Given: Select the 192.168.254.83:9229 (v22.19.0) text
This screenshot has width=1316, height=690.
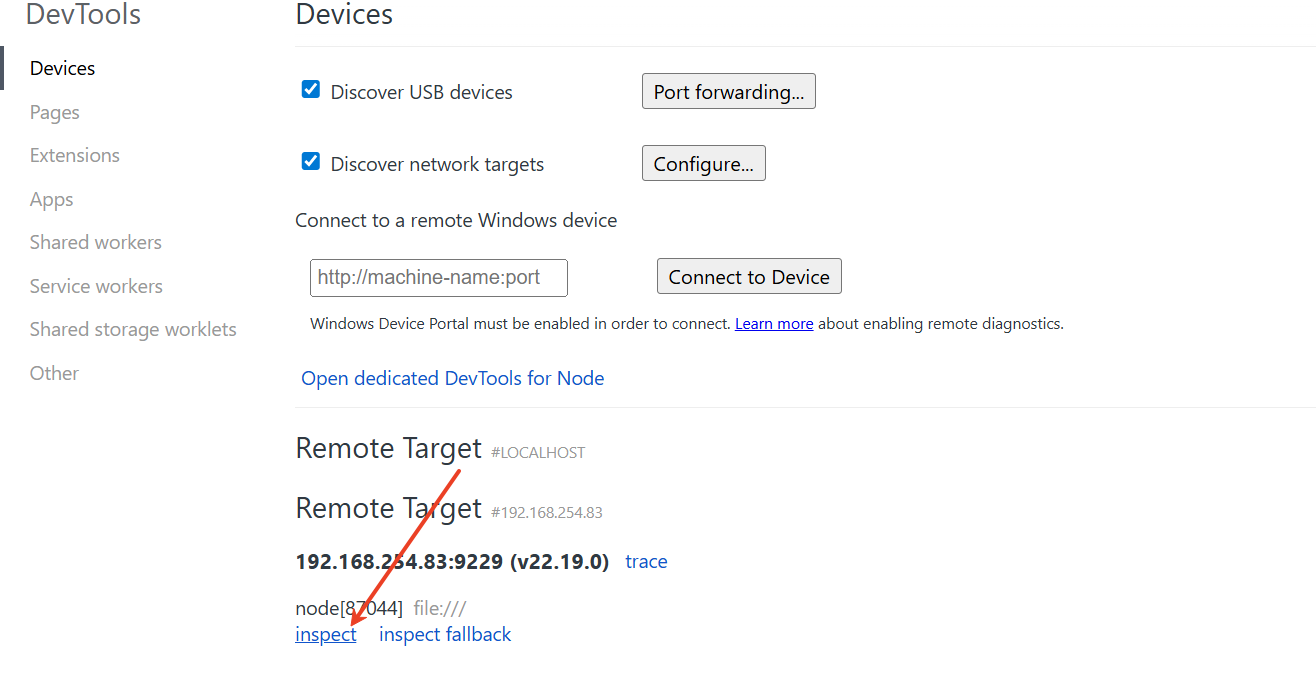Looking at the screenshot, I should 452,562.
